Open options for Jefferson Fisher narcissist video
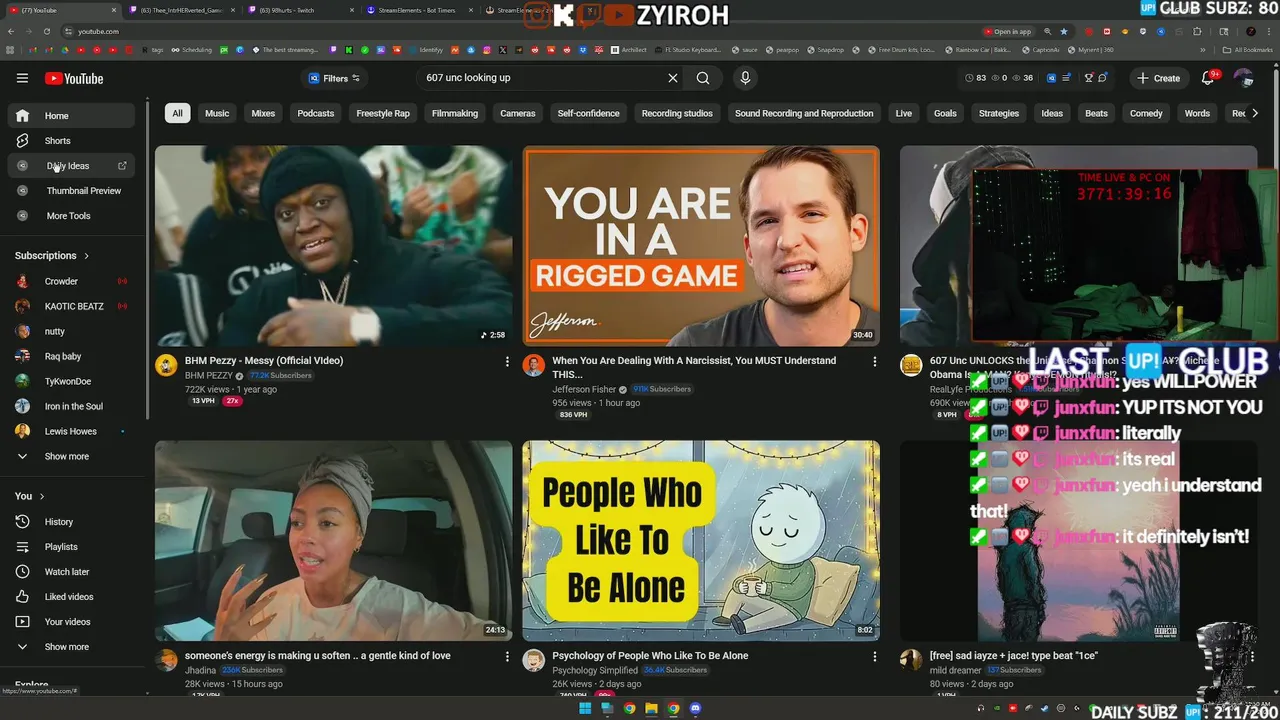Image resolution: width=1280 pixels, height=720 pixels. click(x=875, y=362)
